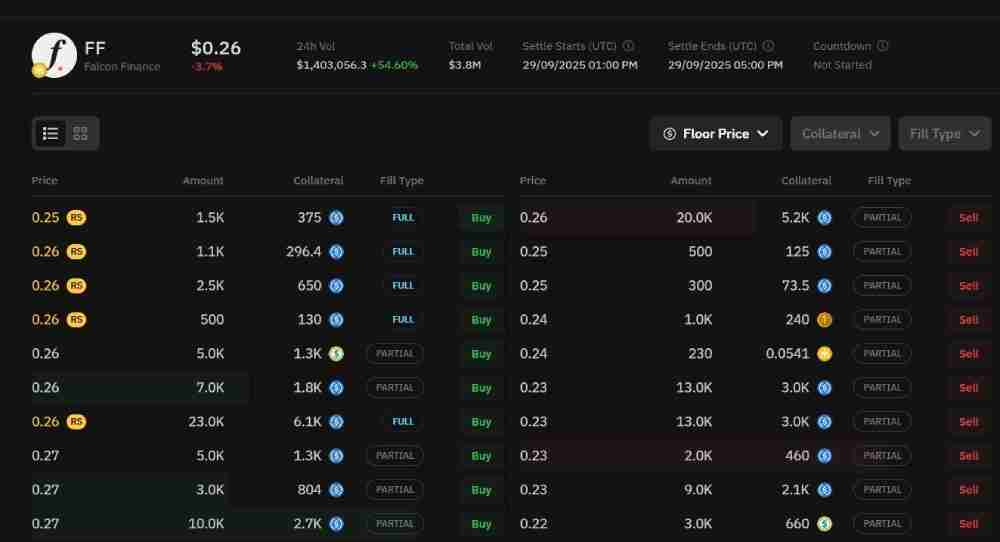This screenshot has width=1000, height=542.
Task: Open the Floor Price sort dropdown
Action: pyautogui.click(x=715, y=134)
